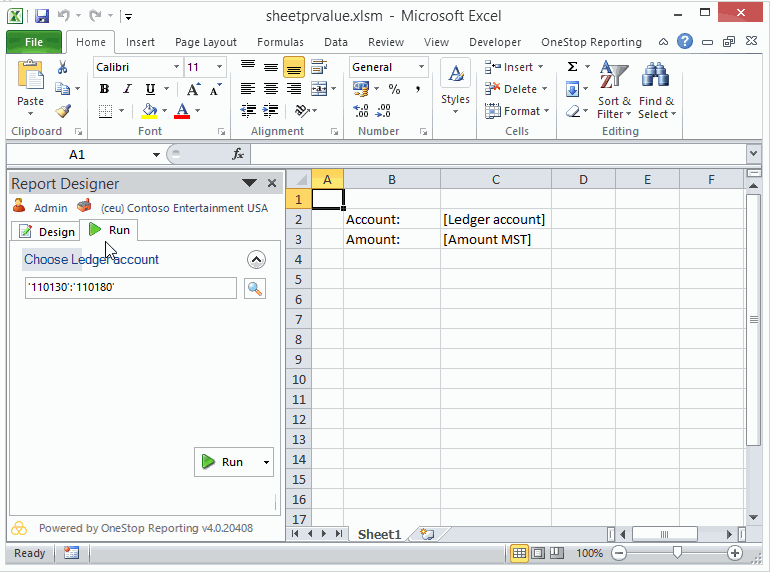This screenshot has width=770, height=572.
Task: Toggle Italic formatting
Action: click(127, 89)
